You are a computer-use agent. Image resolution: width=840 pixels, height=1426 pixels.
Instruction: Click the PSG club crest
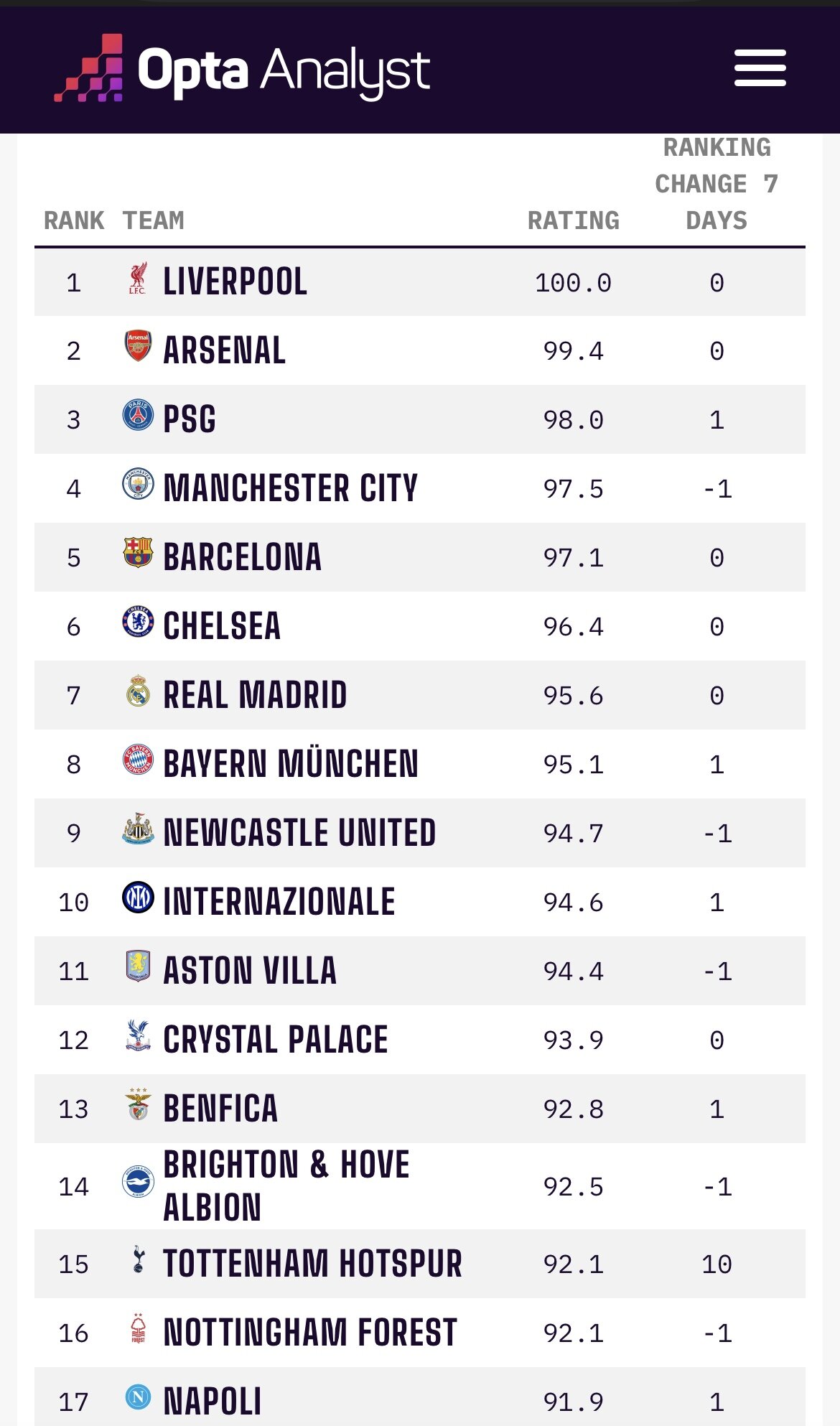point(138,415)
